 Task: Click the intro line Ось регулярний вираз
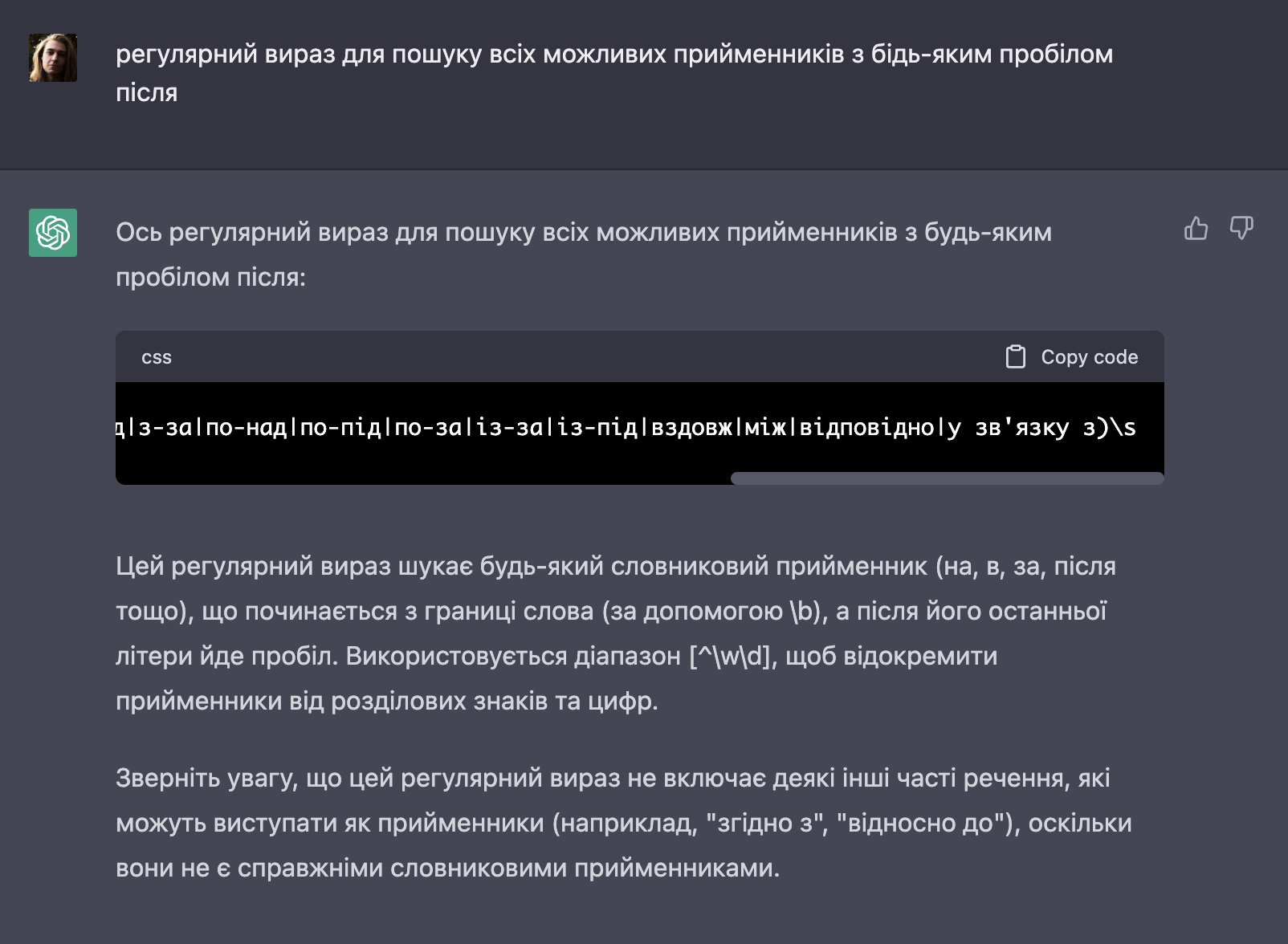click(584, 254)
